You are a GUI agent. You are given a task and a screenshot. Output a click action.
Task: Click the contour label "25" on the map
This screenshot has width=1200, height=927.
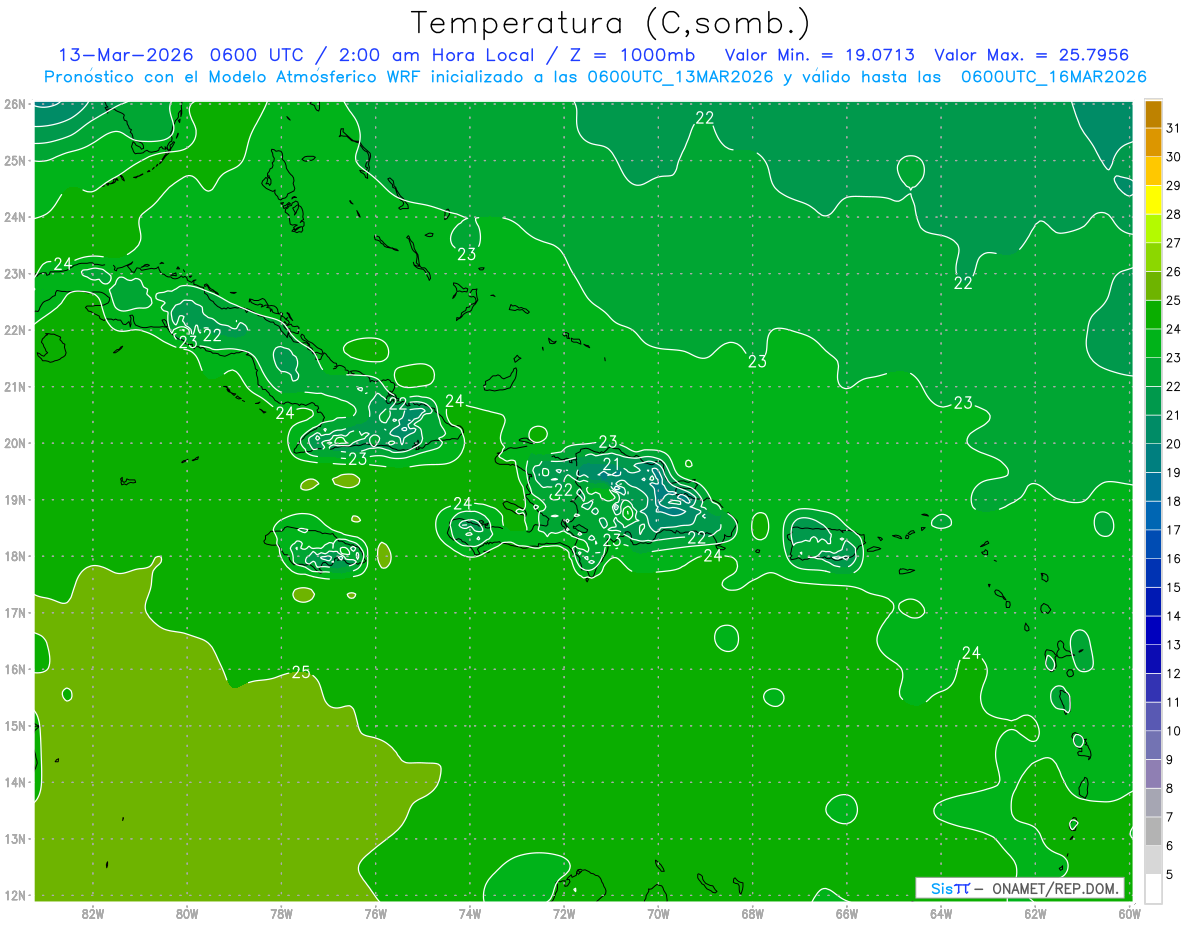click(x=301, y=672)
